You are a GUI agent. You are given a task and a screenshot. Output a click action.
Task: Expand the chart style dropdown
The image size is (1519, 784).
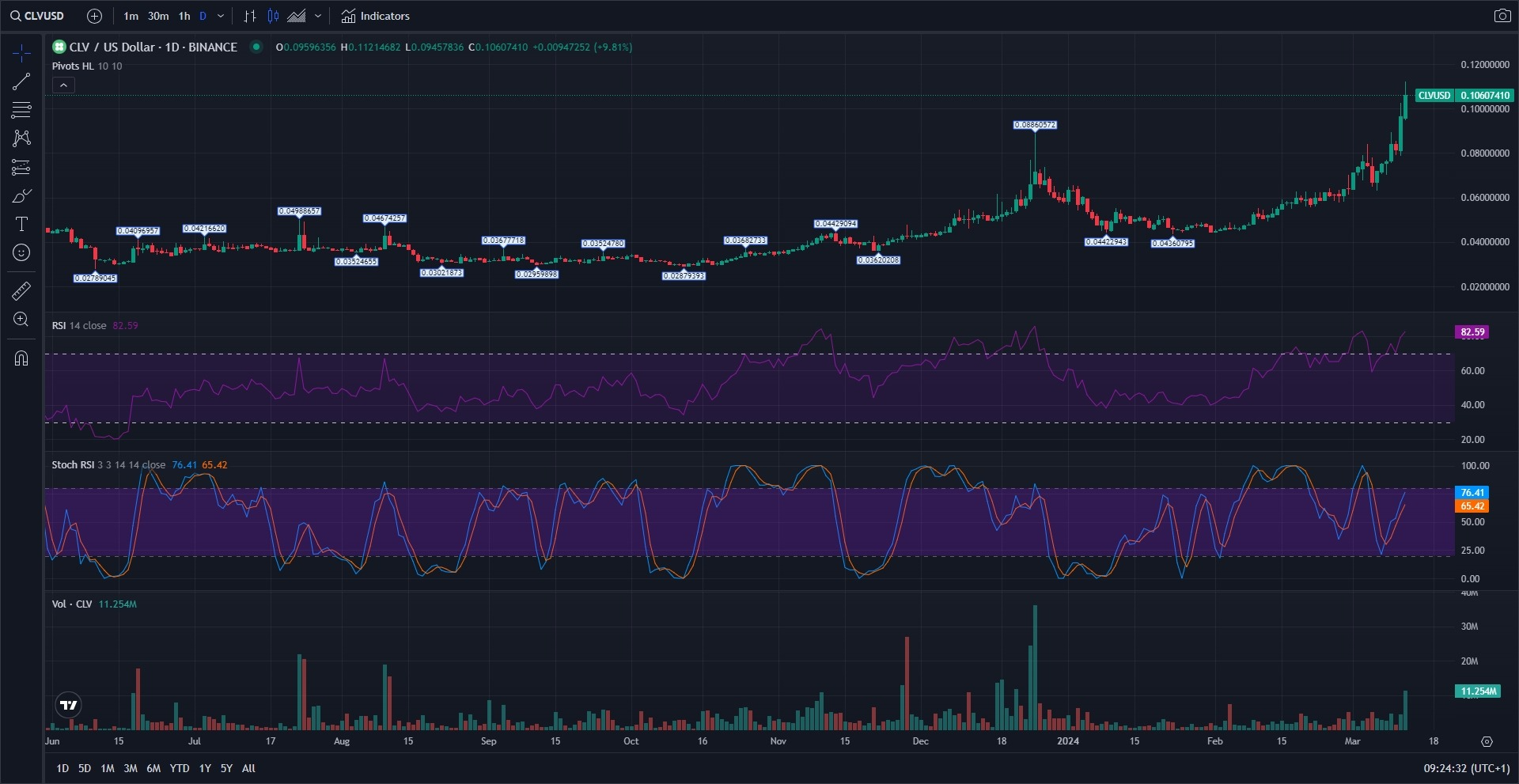click(x=318, y=16)
